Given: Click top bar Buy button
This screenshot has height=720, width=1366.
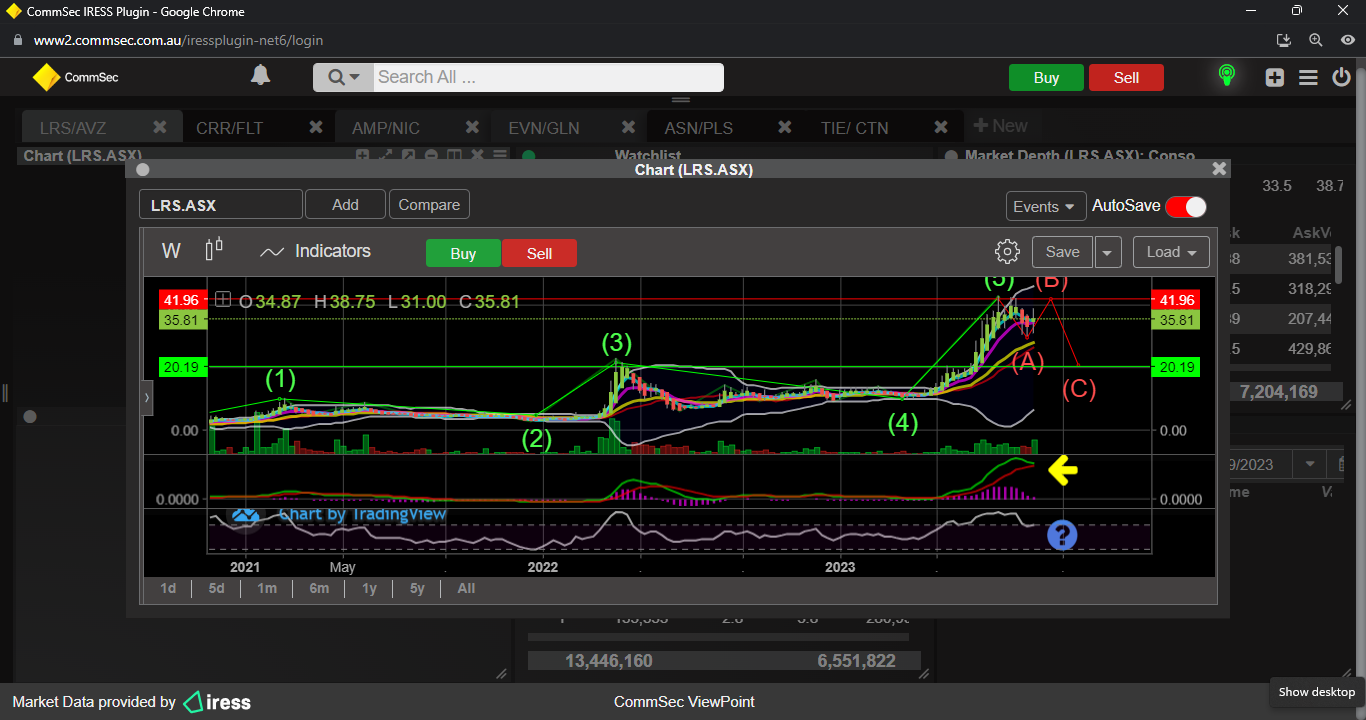Looking at the screenshot, I should tap(1046, 78).
